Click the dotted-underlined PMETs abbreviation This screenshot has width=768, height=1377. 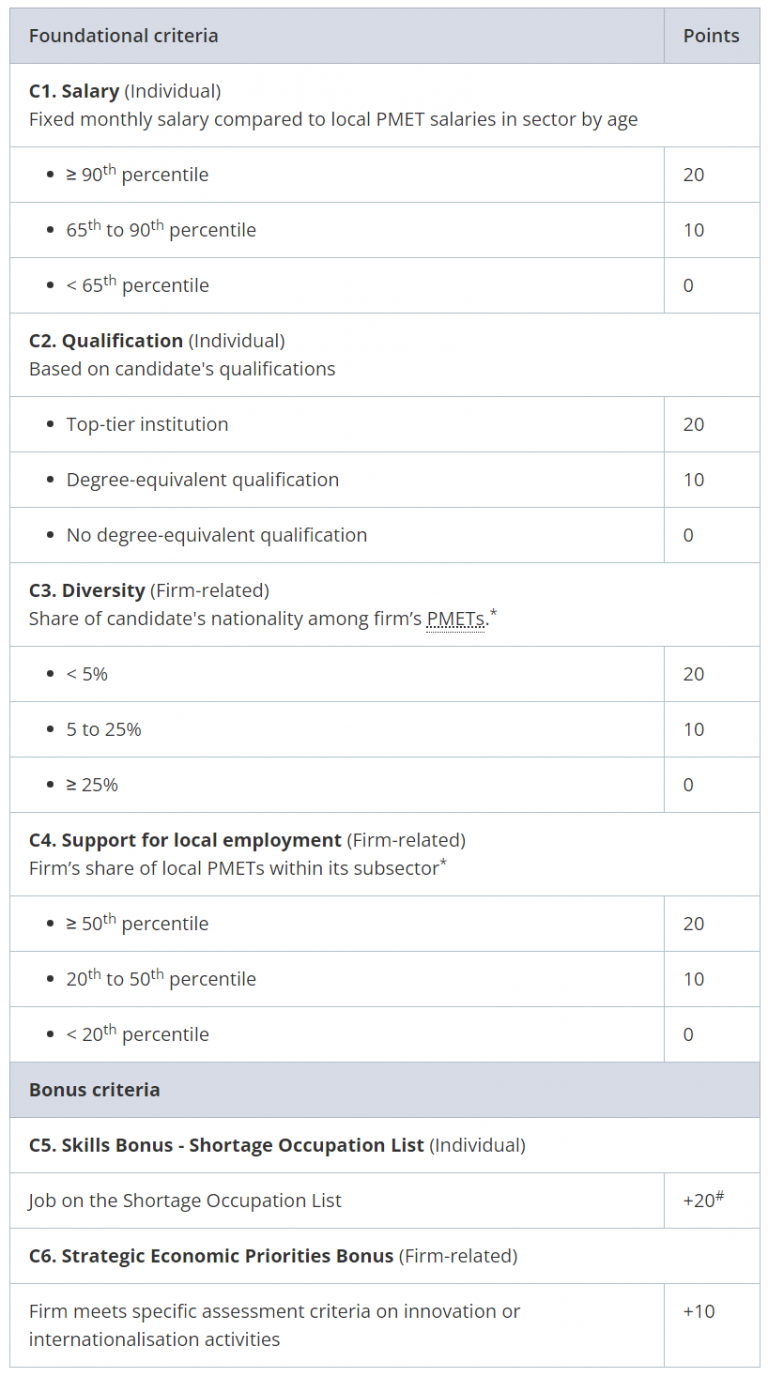(456, 619)
